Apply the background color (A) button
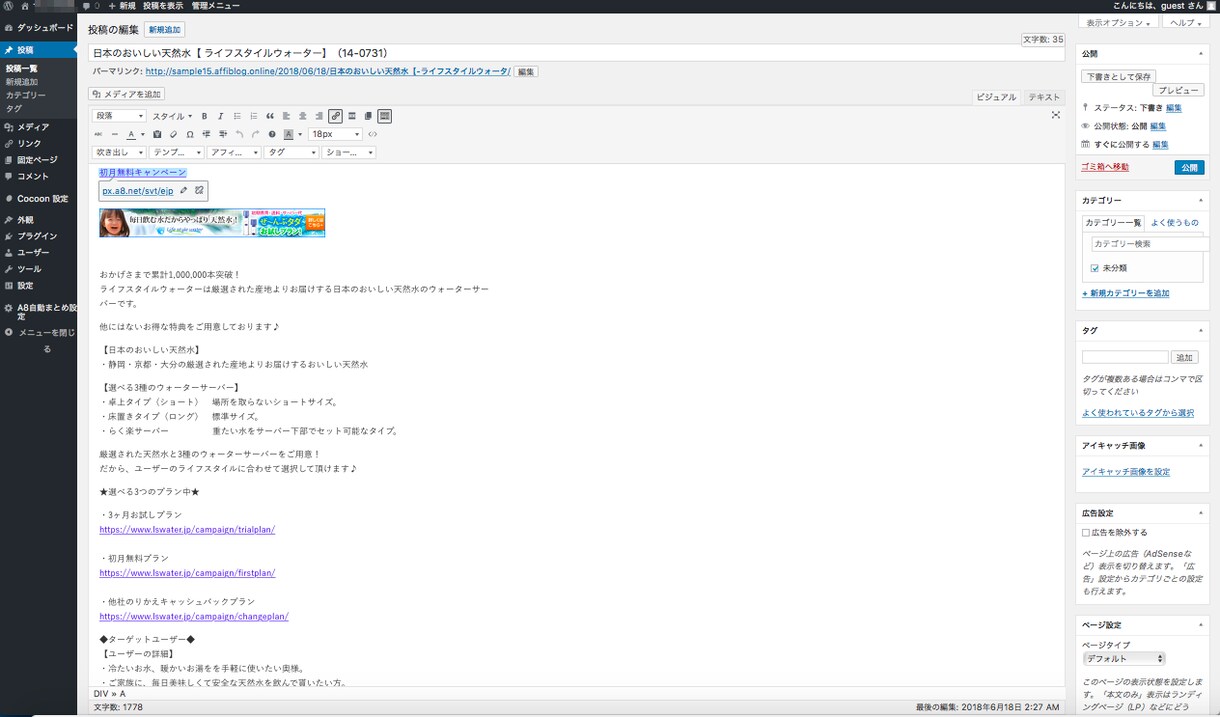Viewport: 1220px width, 717px height. click(288, 134)
